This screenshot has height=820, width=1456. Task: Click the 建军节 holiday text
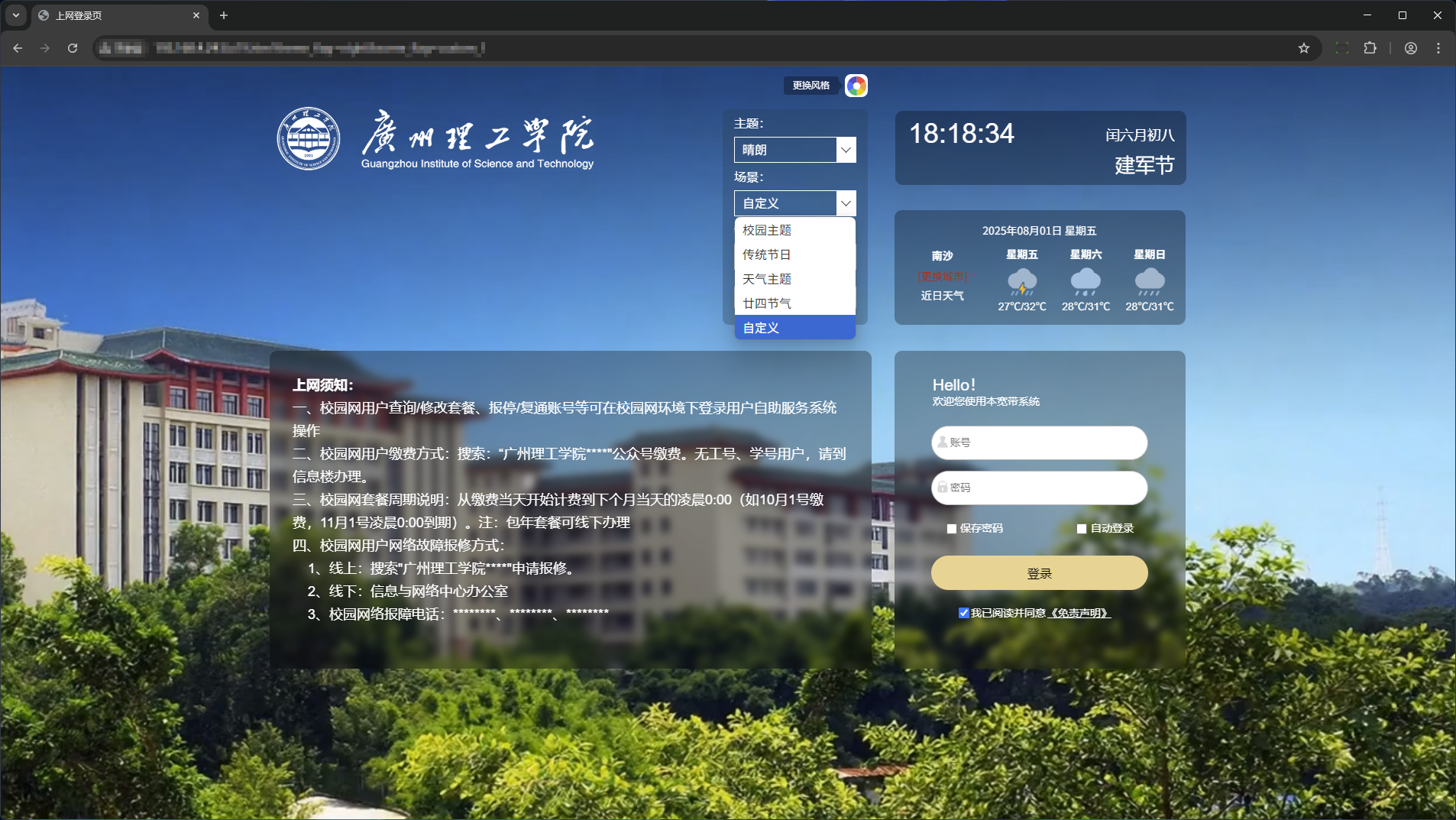pyautogui.click(x=1144, y=165)
